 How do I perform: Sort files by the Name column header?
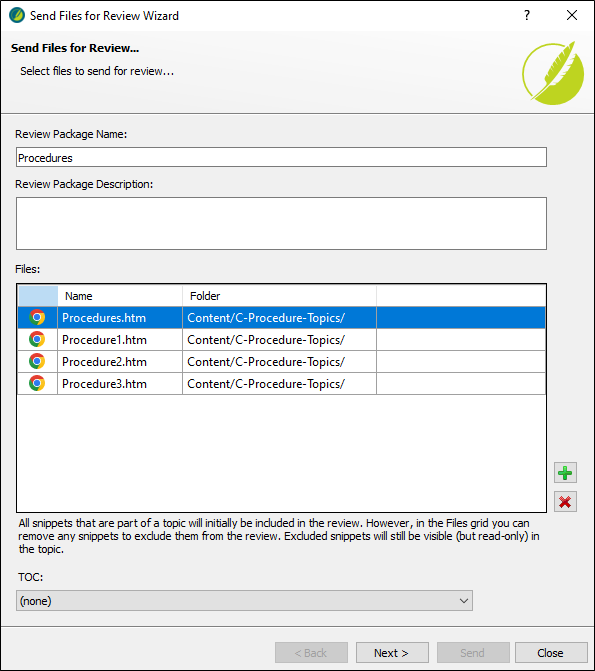(x=120, y=296)
